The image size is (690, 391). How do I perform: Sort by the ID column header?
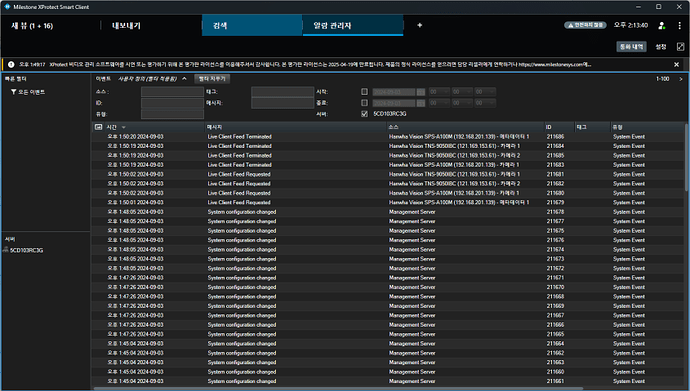[x=559, y=127]
